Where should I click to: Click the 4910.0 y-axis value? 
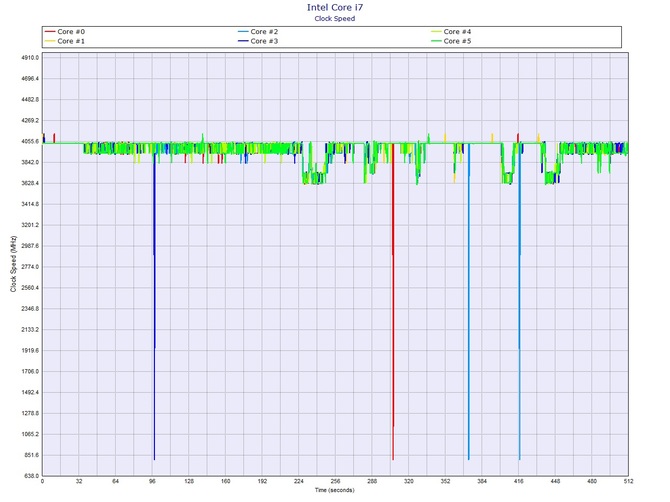[x=30, y=58]
